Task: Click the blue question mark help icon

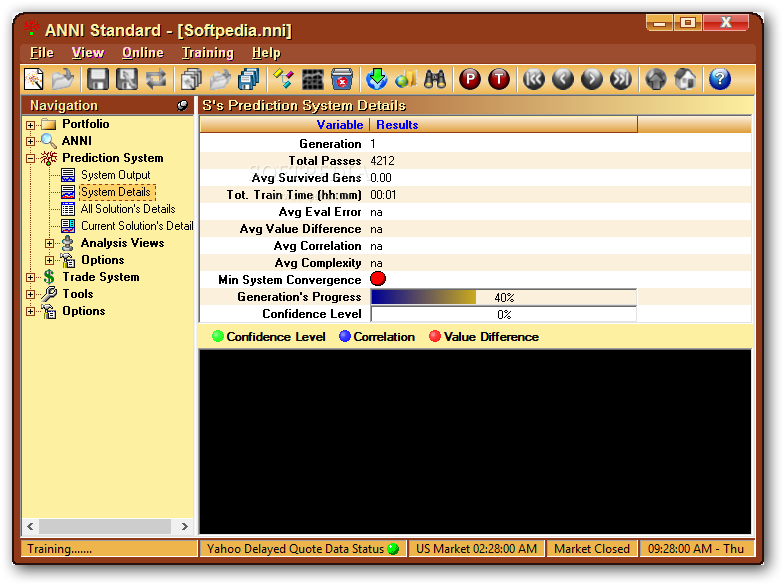Action: (720, 79)
